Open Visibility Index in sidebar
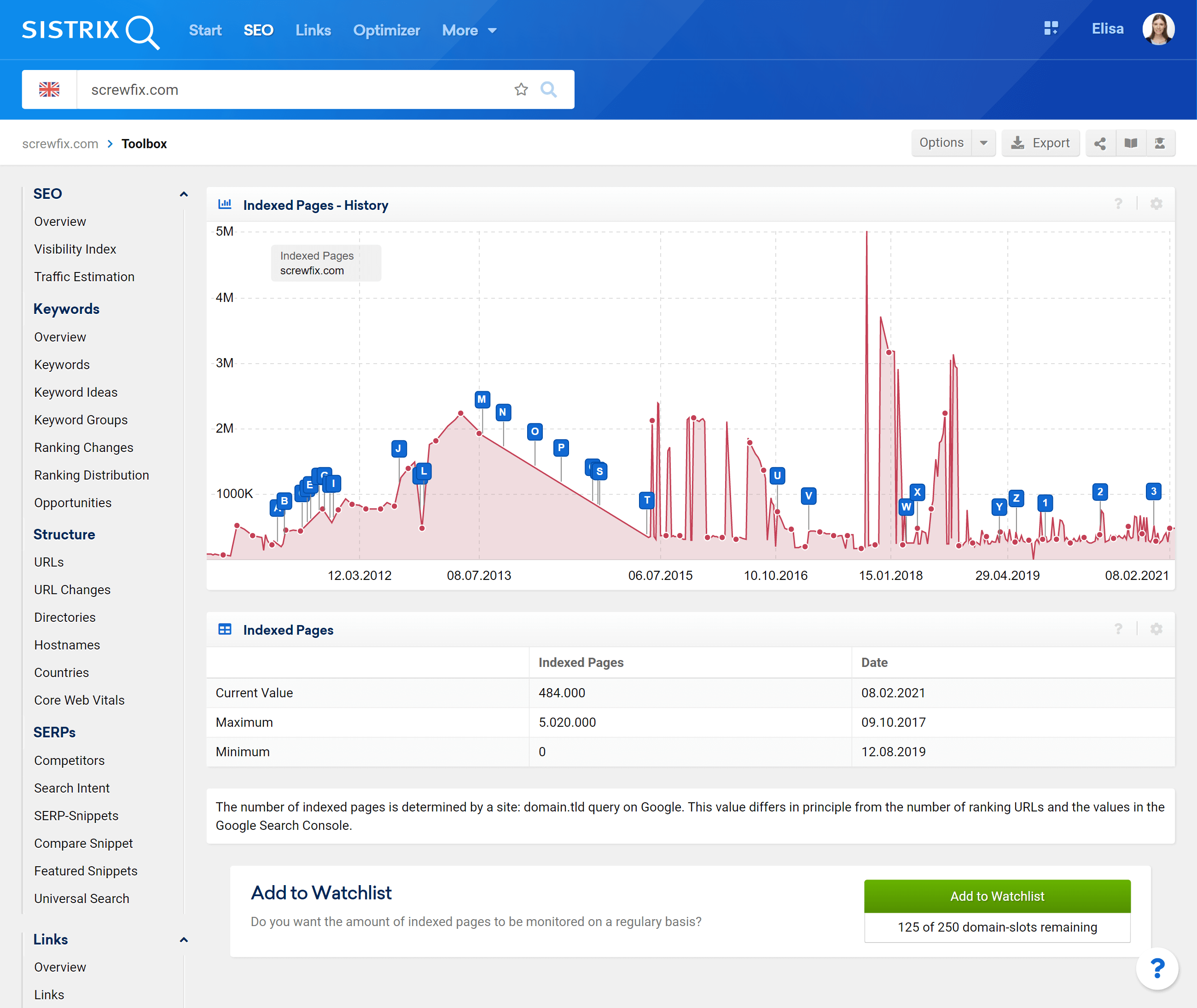 (x=75, y=249)
